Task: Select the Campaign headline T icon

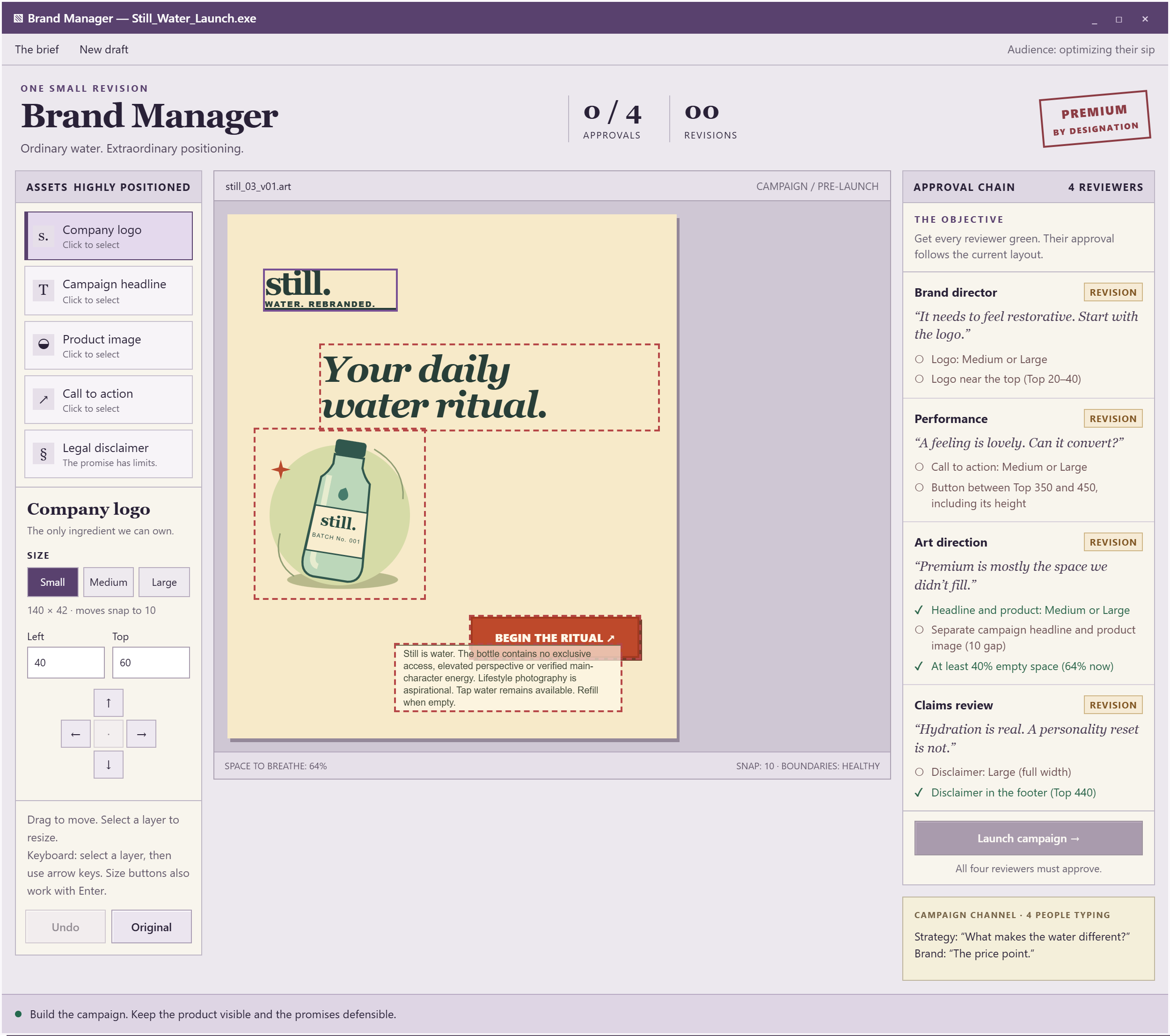Action: [x=44, y=290]
